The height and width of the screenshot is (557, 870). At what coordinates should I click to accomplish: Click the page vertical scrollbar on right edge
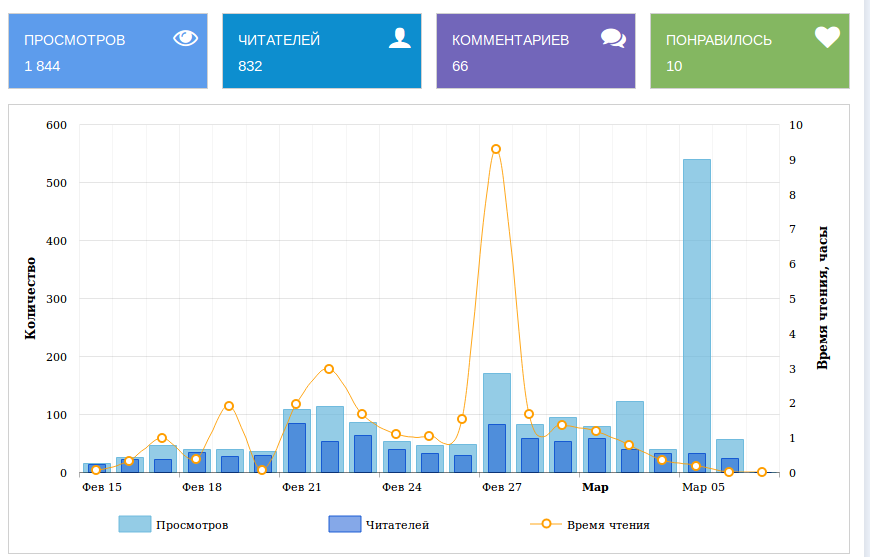865,278
